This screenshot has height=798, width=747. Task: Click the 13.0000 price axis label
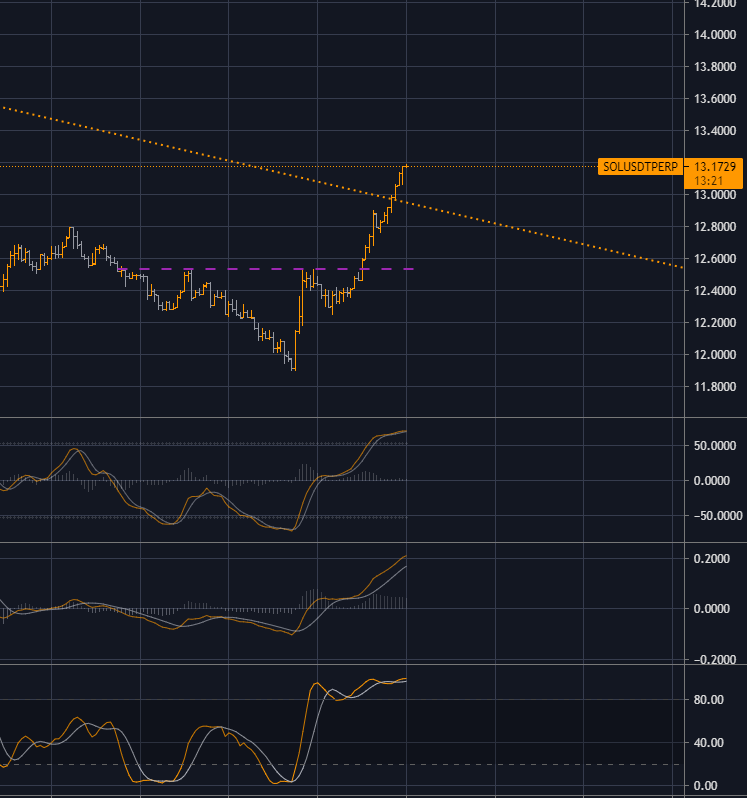(715, 195)
